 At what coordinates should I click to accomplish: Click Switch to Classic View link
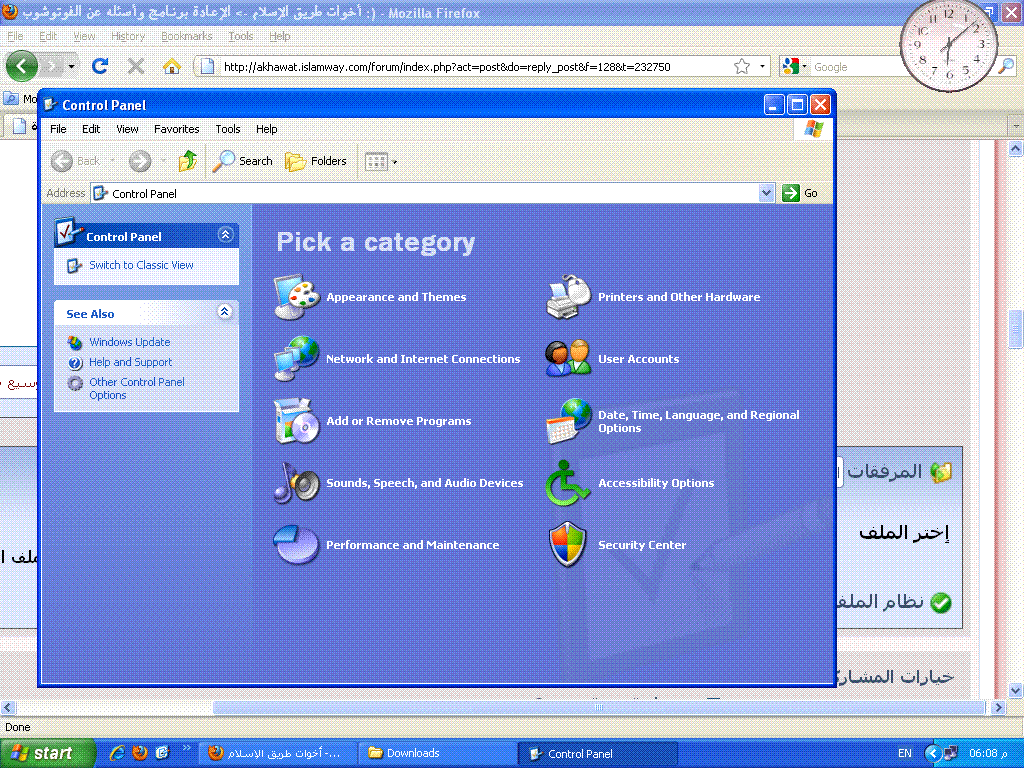click(x=141, y=265)
